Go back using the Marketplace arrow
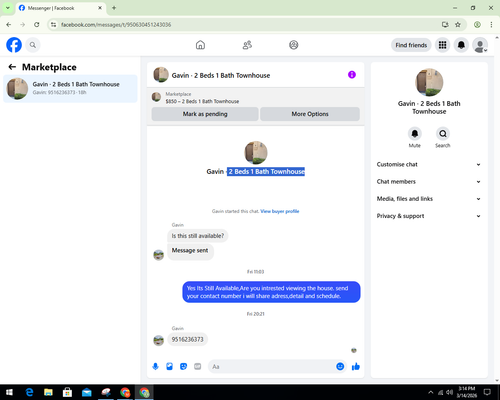500x400 pixels. (x=12, y=67)
